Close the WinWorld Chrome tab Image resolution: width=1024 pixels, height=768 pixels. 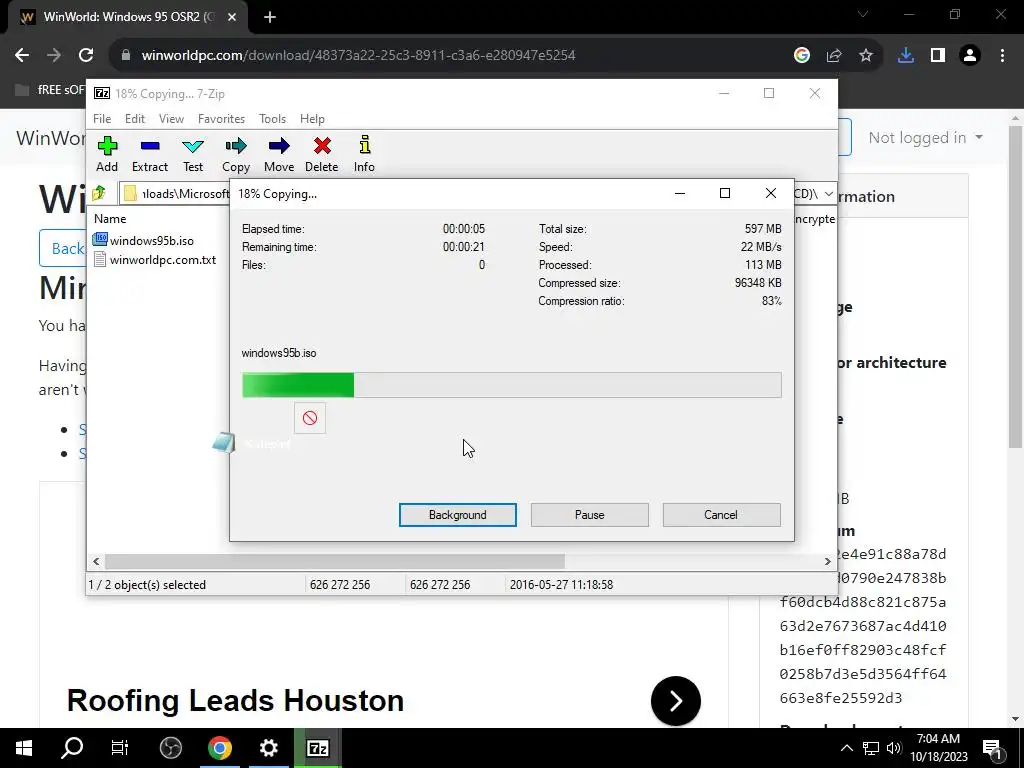[232, 17]
